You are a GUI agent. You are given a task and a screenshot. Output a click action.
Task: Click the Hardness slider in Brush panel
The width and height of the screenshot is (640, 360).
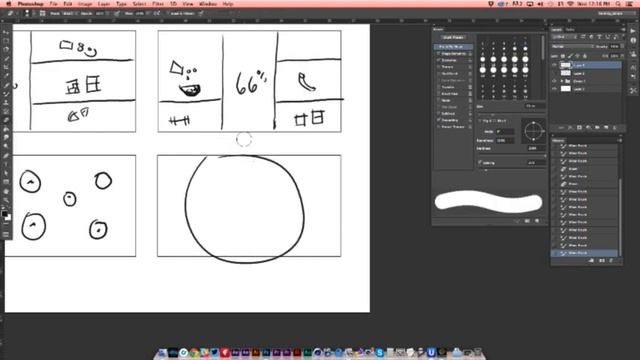coord(512,155)
